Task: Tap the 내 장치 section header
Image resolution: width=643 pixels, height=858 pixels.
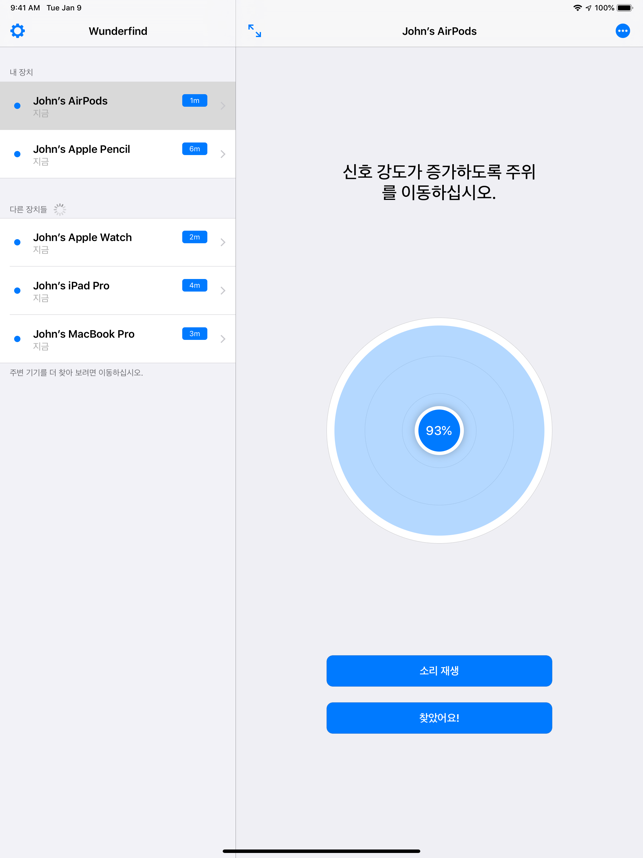Action: (x=21, y=72)
